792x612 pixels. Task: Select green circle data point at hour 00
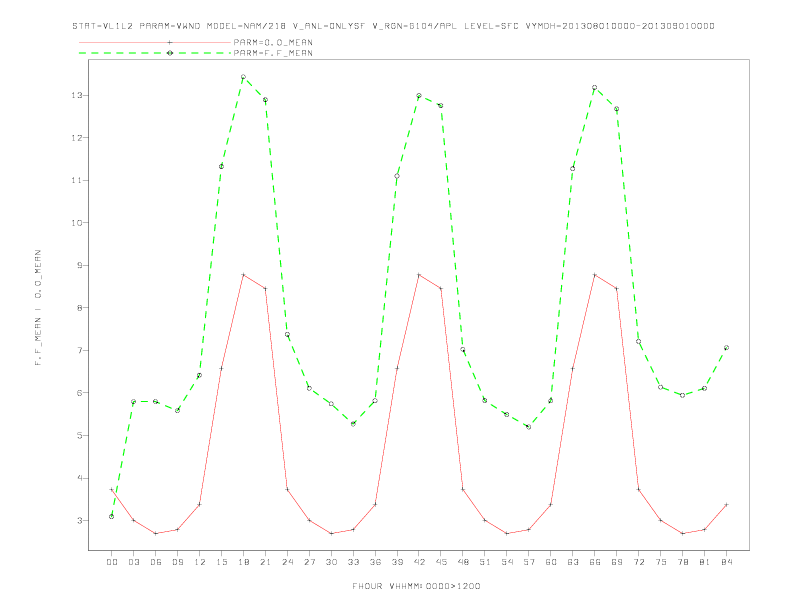pyautogui.click(x=111, y=517)
